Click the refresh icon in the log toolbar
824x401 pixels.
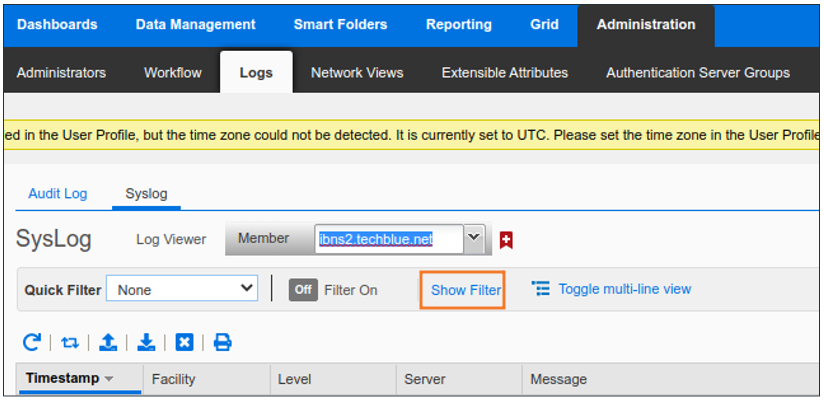click(x=32, y=342)
